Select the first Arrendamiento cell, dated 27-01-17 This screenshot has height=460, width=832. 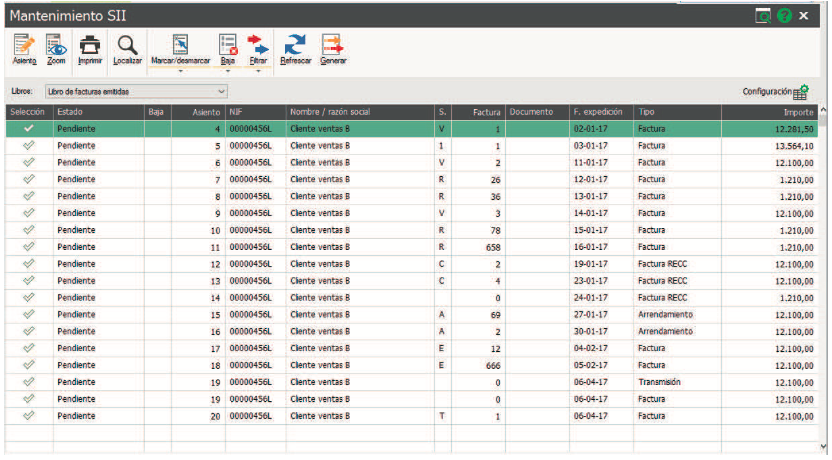677,315
